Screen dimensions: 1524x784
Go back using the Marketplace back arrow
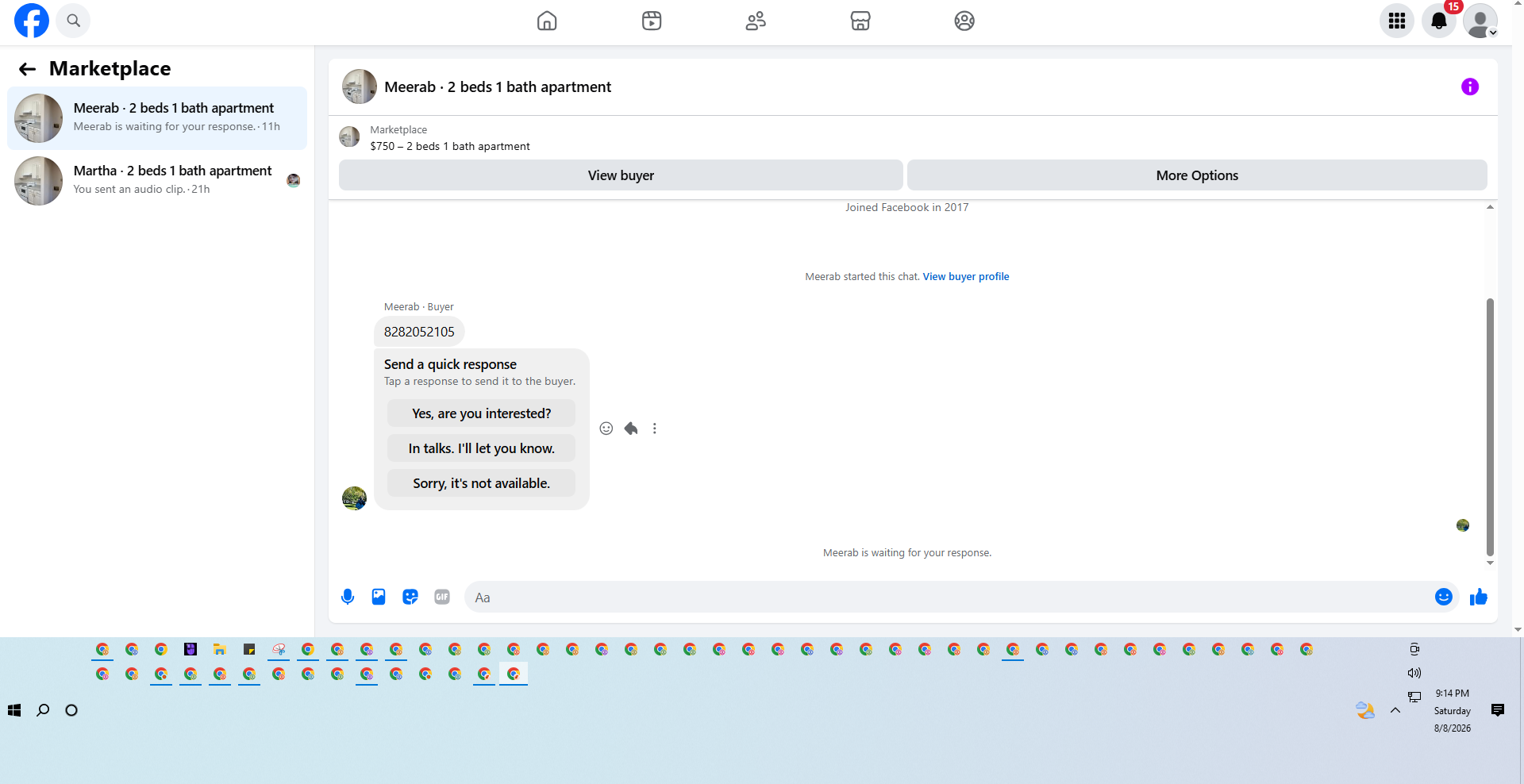pos(28,69)
